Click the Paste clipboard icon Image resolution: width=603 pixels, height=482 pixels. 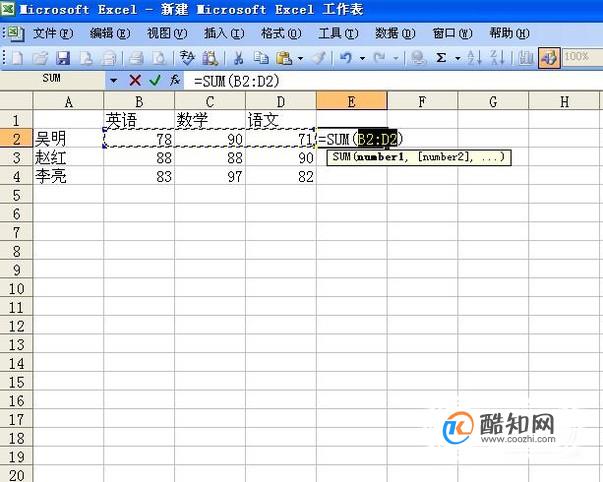coord(284,58)
